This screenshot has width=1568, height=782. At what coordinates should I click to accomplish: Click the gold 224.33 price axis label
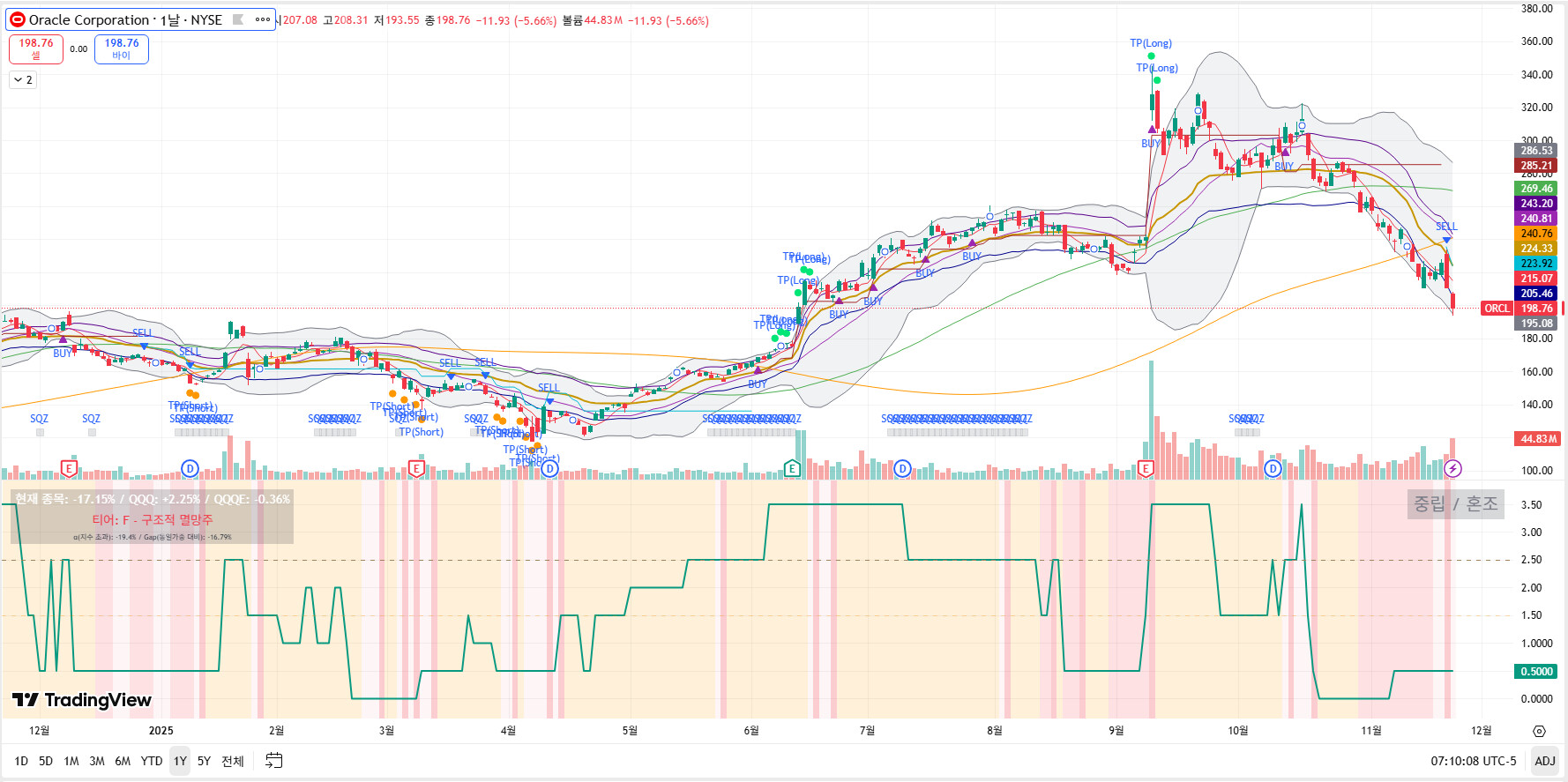coord(1536,249)
